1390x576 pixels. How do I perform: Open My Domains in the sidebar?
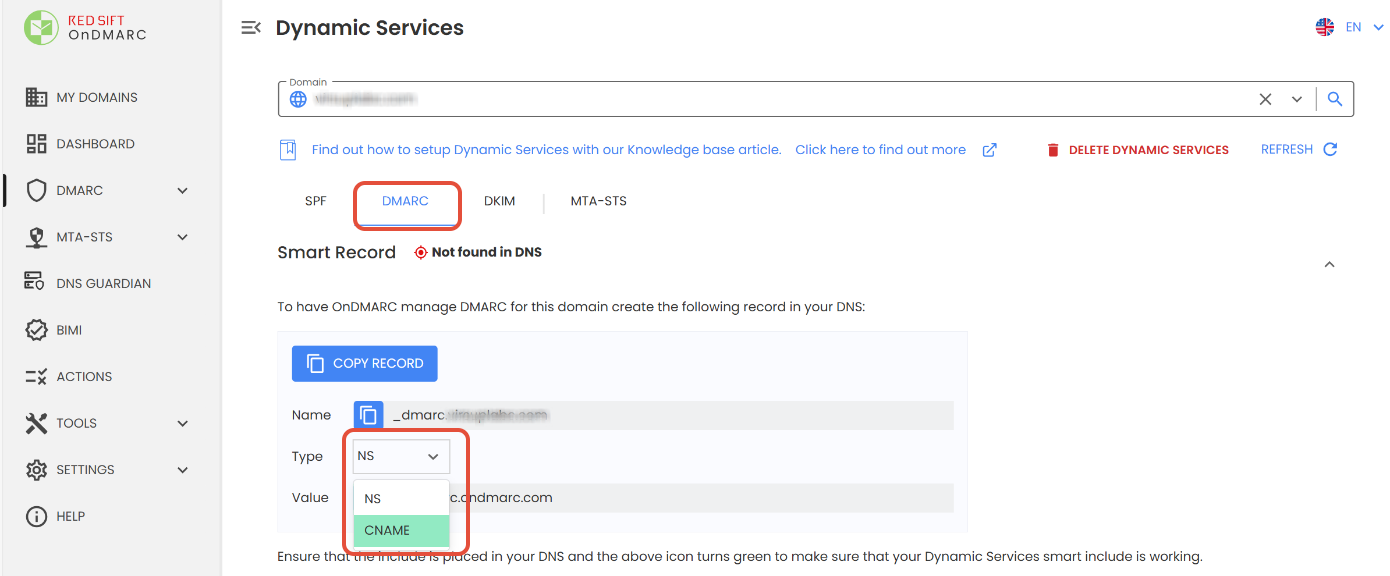click(97, 97)
